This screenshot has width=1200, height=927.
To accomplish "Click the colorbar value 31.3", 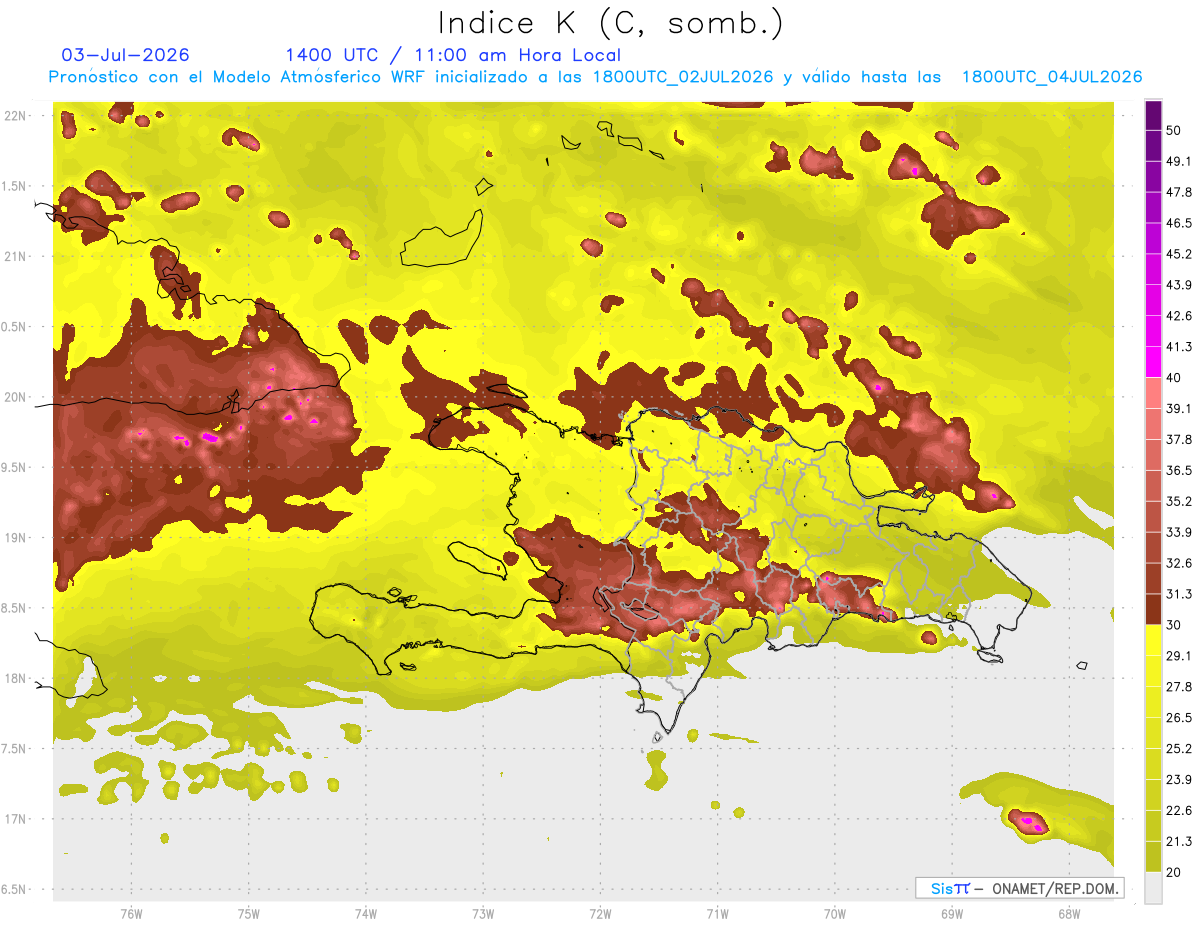I will pos(1180,594).
